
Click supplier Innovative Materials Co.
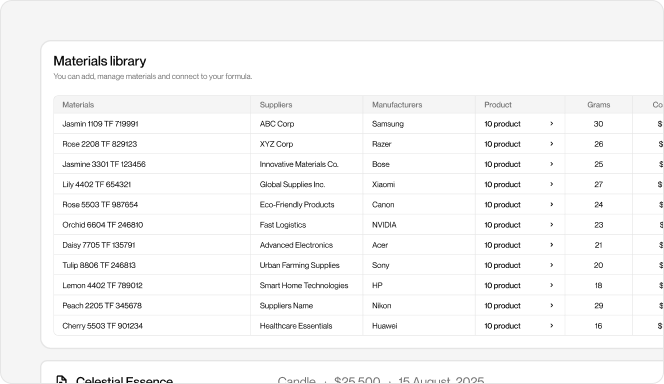point(299,164)
